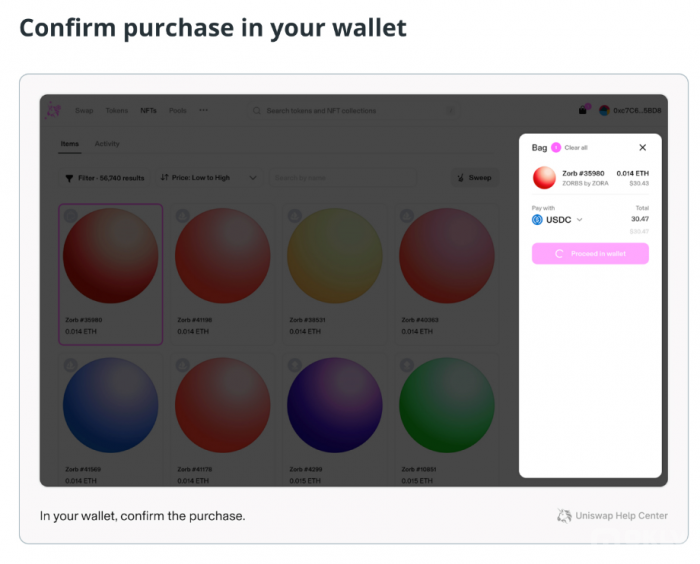Image resolution: width=700 pixels, height=564 pixels.
Task: Switch to the Activity tab
Action: (107, 144)
